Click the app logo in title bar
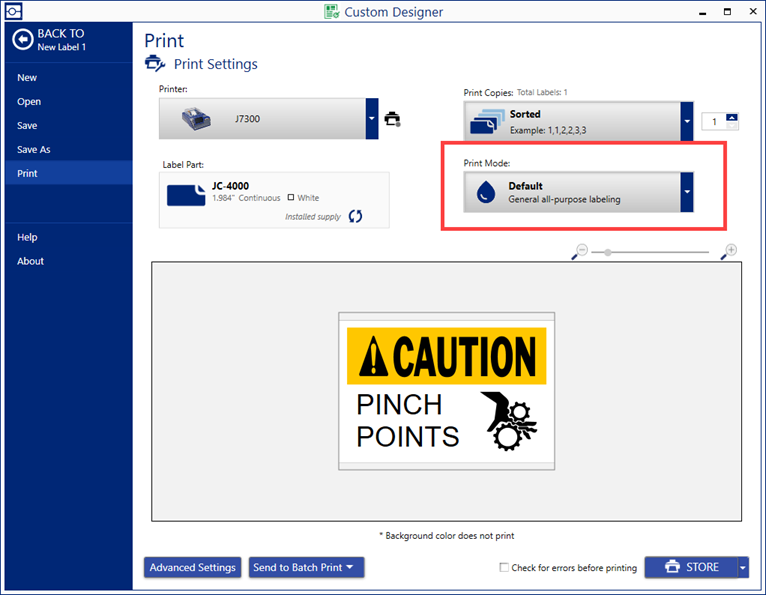This screenshot has height=595, width=766. 13,12
